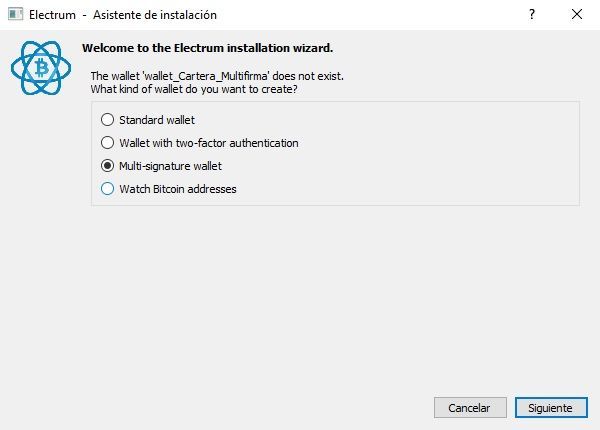
Task: Click 'Wallet with two-factor authentication' label
Action: (x=209, y=143)
